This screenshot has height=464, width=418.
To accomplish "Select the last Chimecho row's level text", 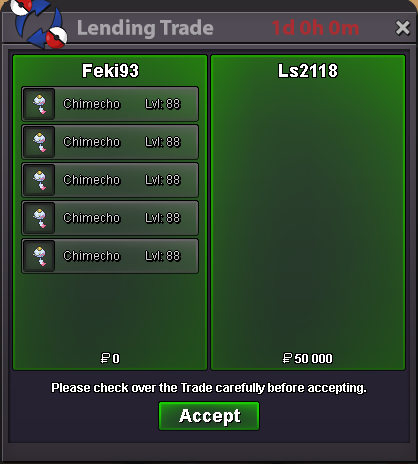I will [163, 256].
